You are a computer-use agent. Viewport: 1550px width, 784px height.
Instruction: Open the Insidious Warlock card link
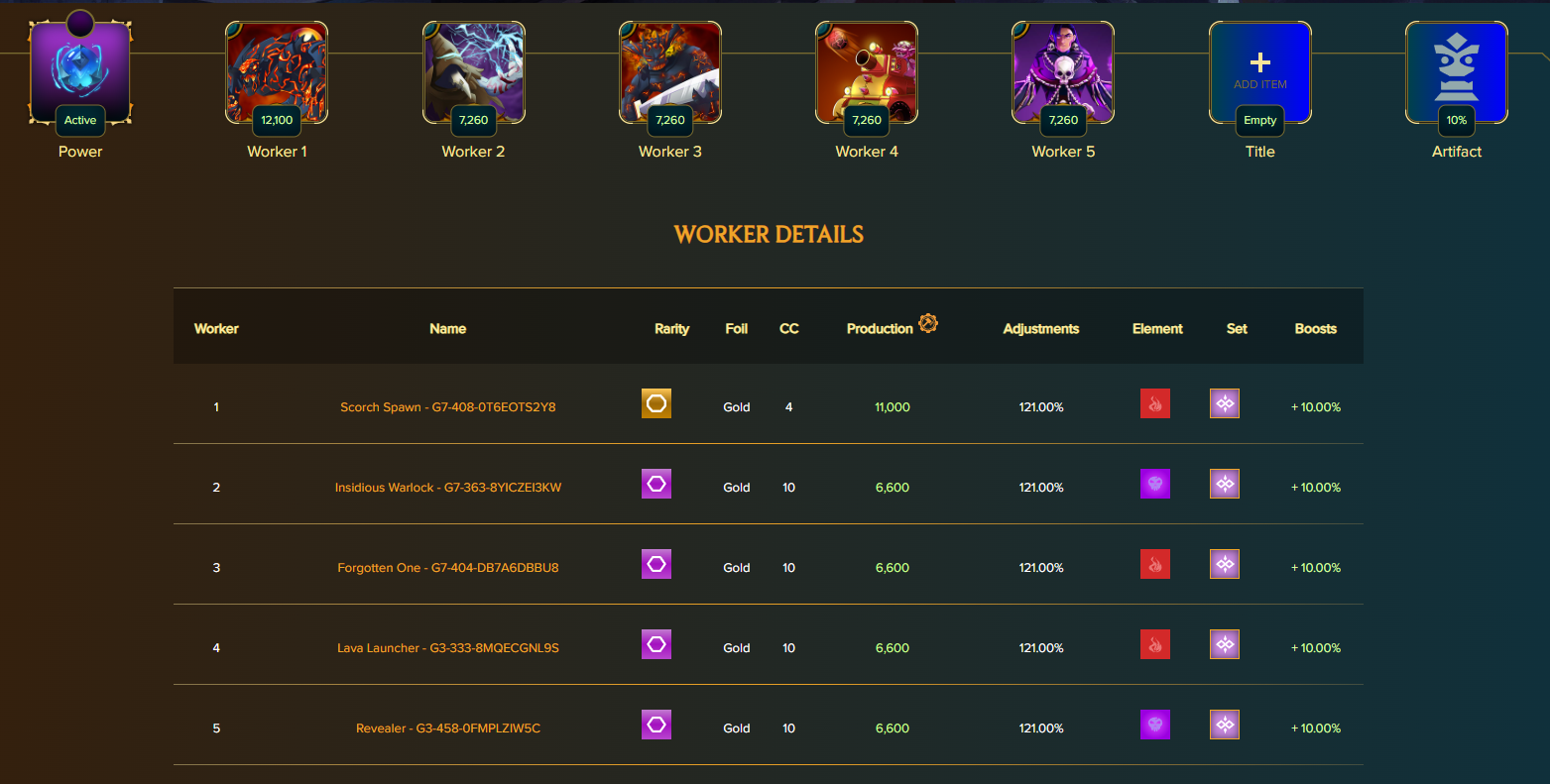[x=447, y=488]
